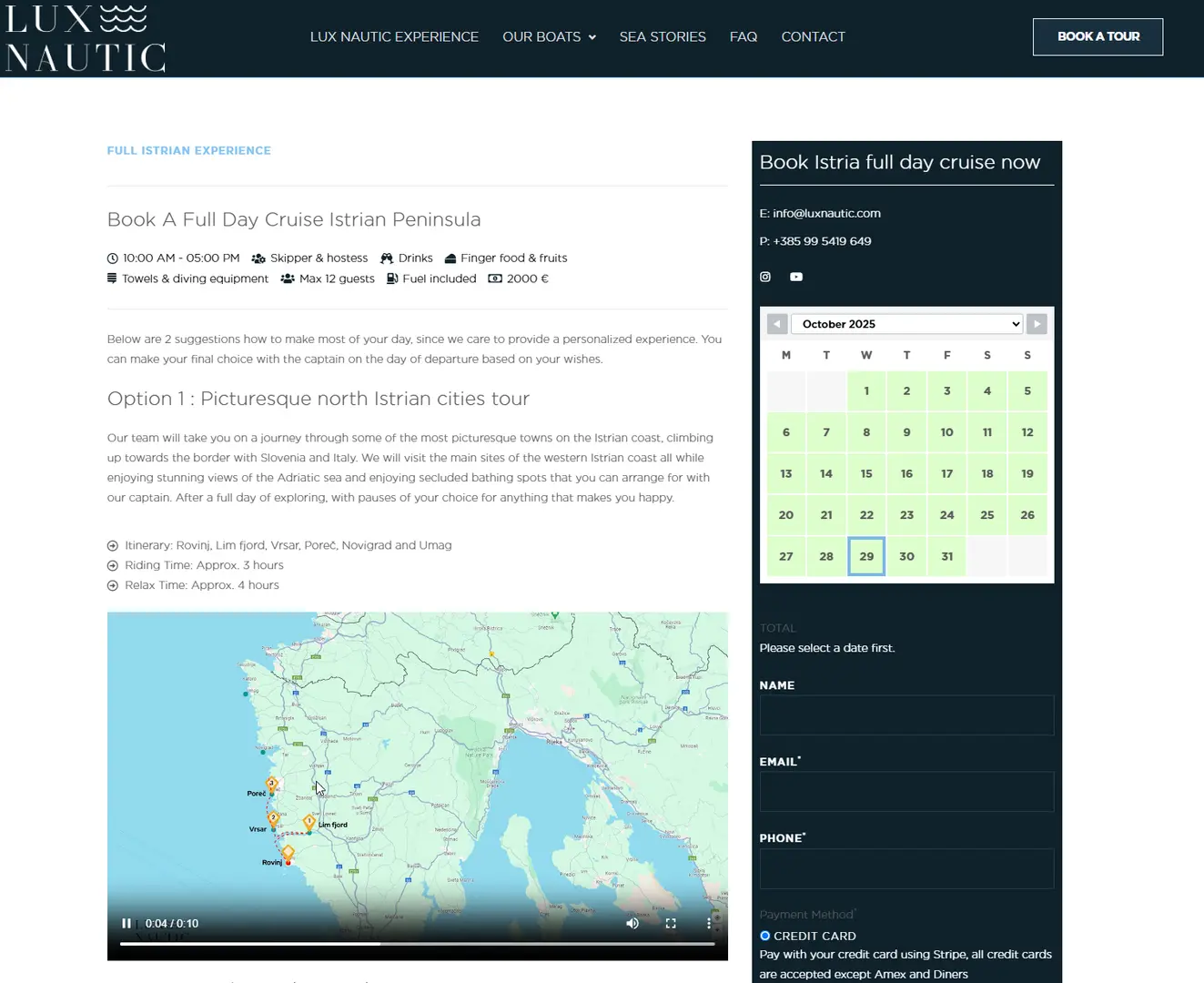Pause the itinerary map video
This screenshot has width=1204, height=983.
click(x=126, y=923)
